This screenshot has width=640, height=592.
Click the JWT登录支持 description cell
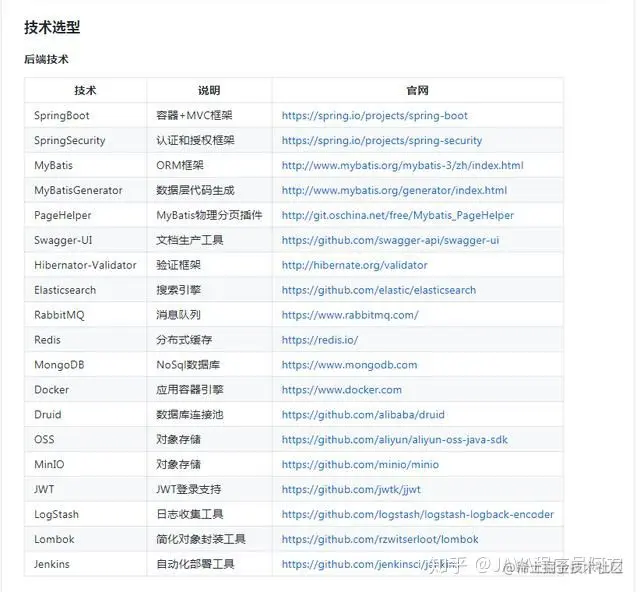click(x=209, y=489)
